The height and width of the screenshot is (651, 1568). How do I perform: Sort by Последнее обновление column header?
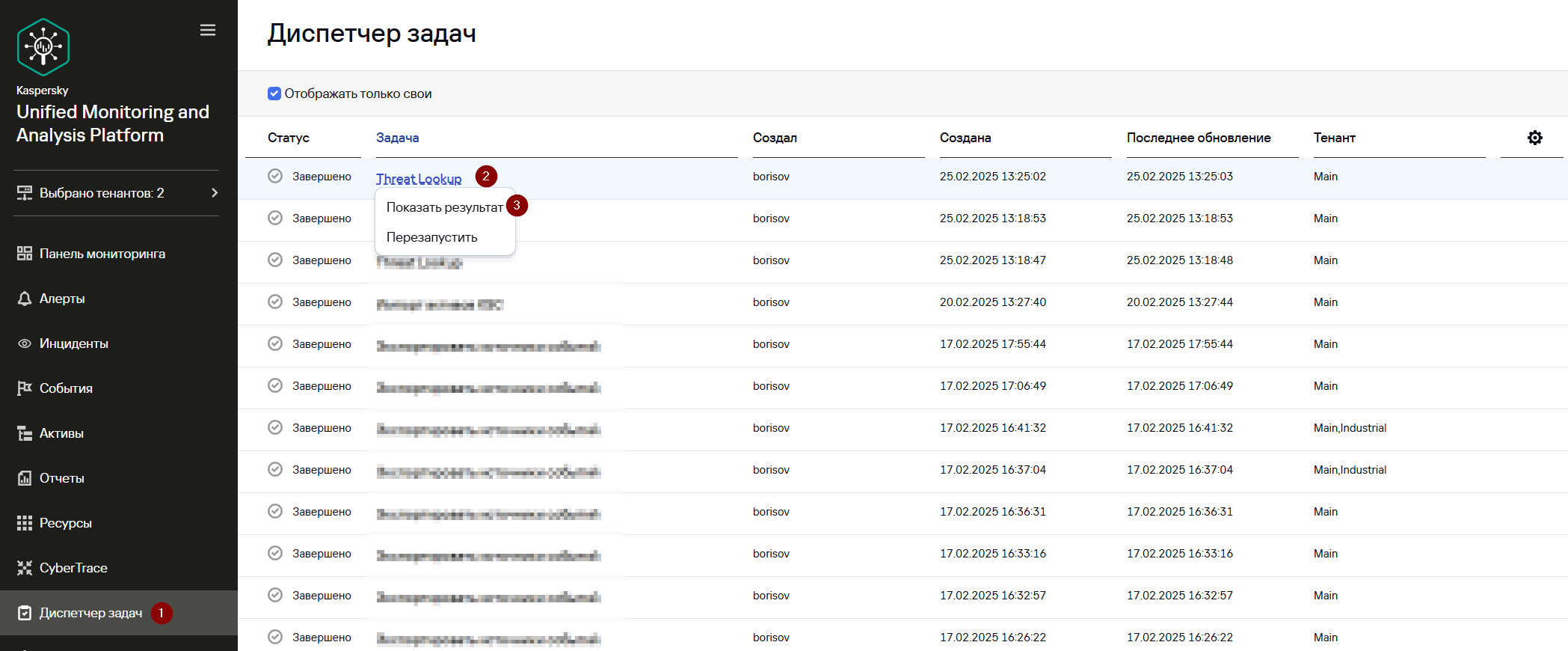tap(1199, 138)
